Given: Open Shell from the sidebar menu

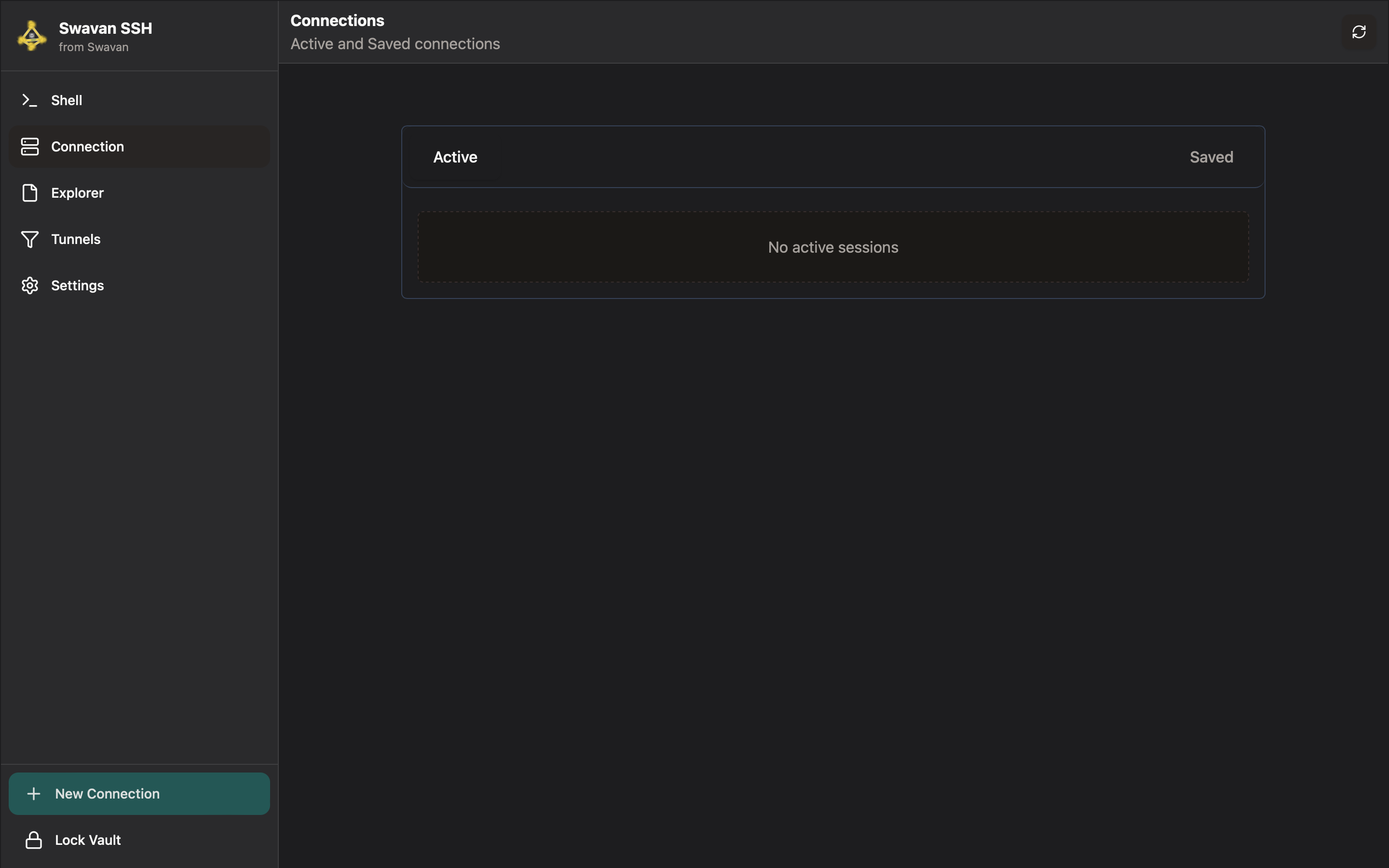Looking at the screenshot, I should (x=67, y=100).
